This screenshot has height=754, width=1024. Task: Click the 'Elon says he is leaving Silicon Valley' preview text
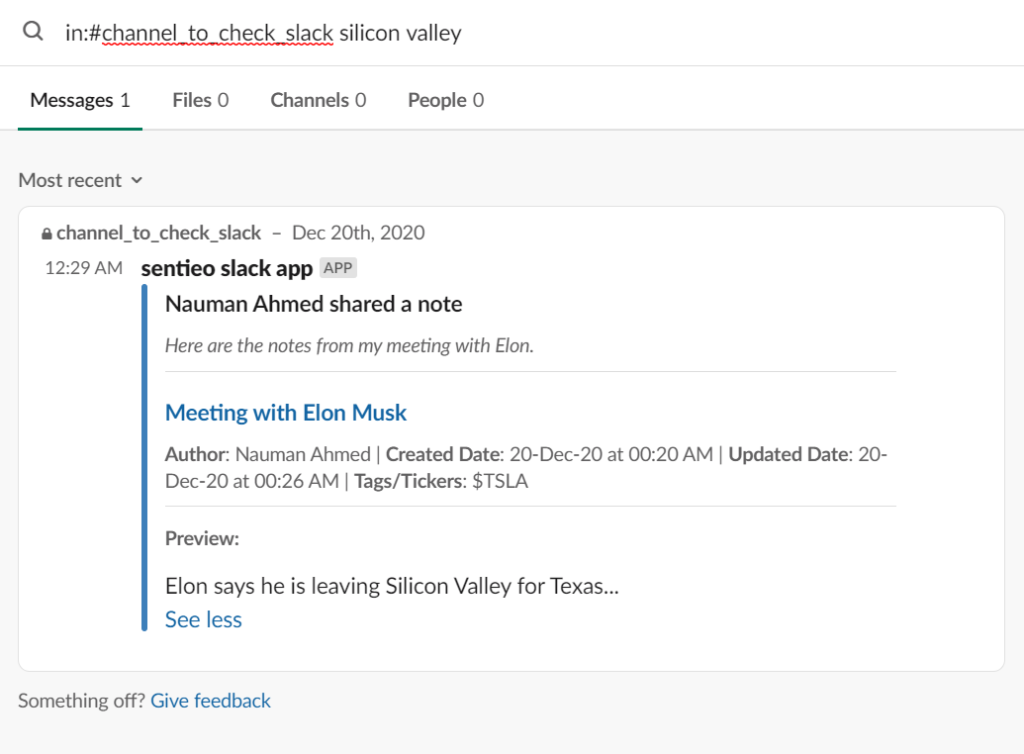pyautogui.click(x=392, y=586)
